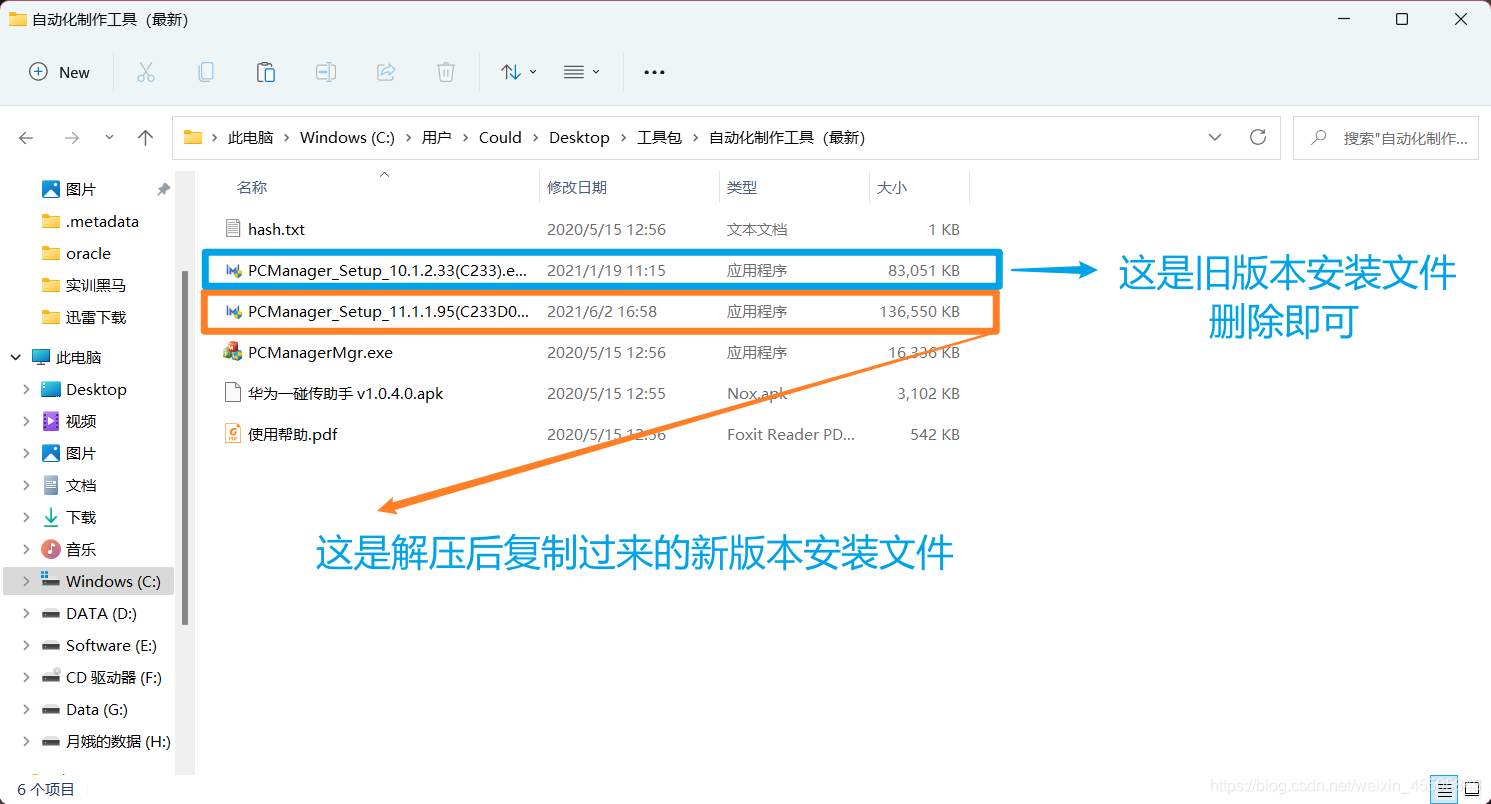Click 工具包 in the address breadcrumb

[x=659, y=138]
